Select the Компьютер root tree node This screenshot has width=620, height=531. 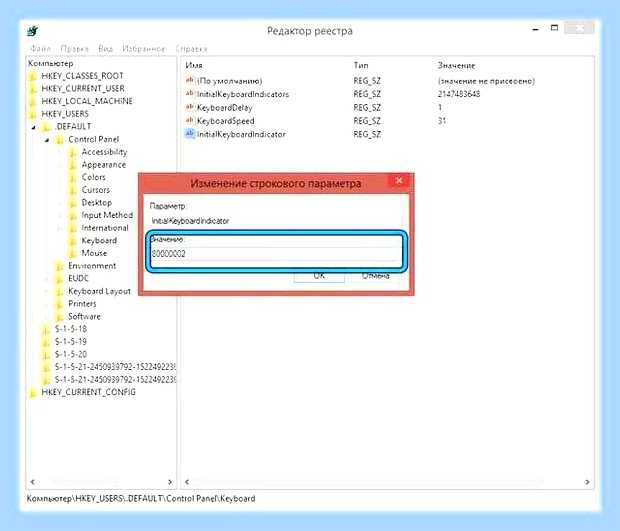pyautogui.click(x=51, y=63)
